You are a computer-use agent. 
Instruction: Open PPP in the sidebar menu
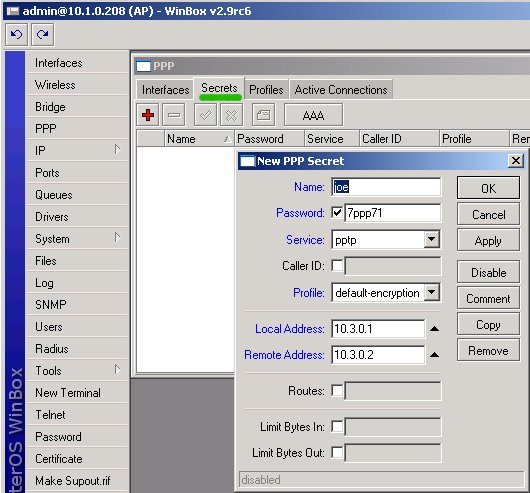click(x=77, y=128)
